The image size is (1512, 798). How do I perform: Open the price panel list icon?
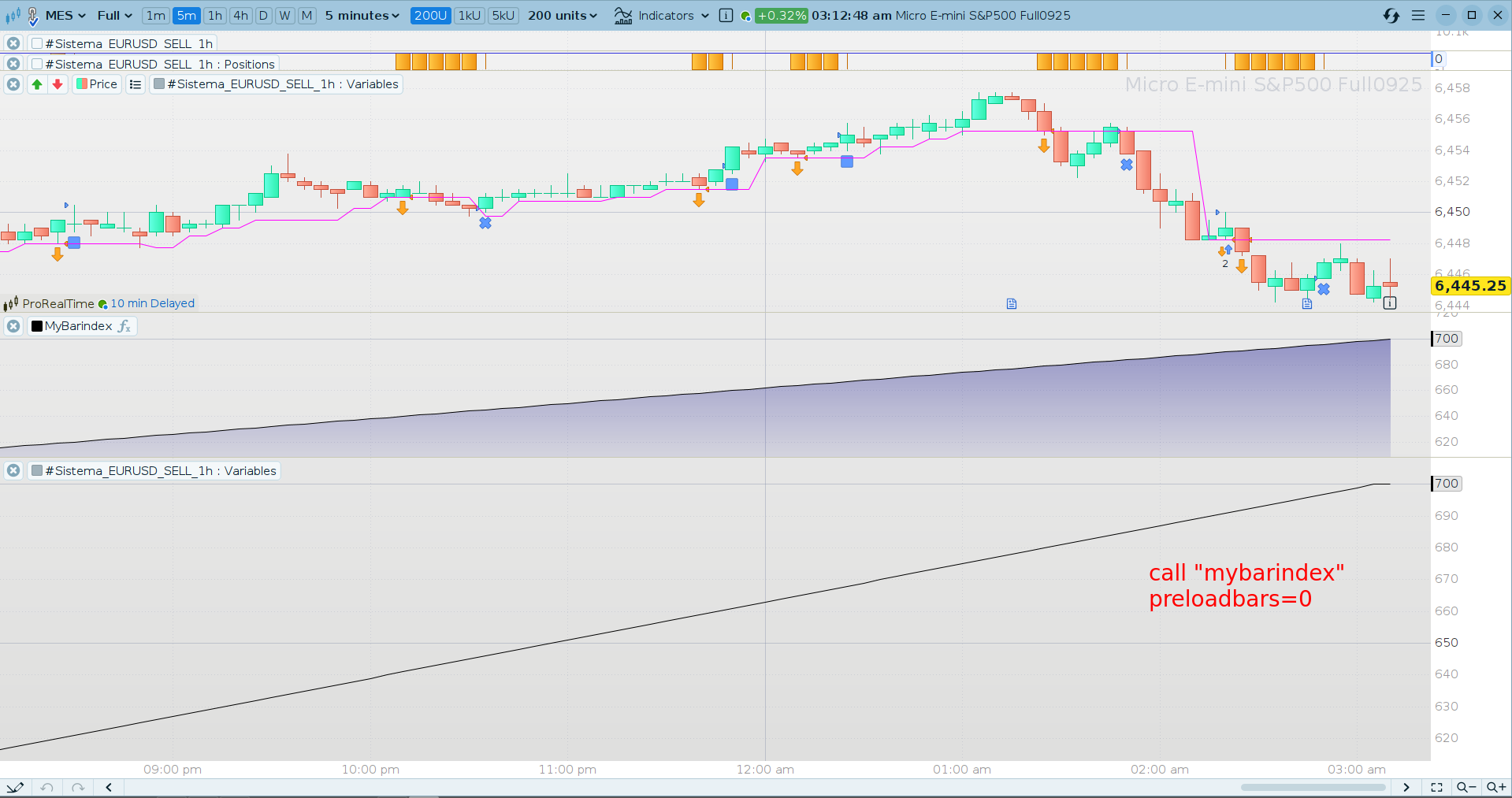pos(136,84)
